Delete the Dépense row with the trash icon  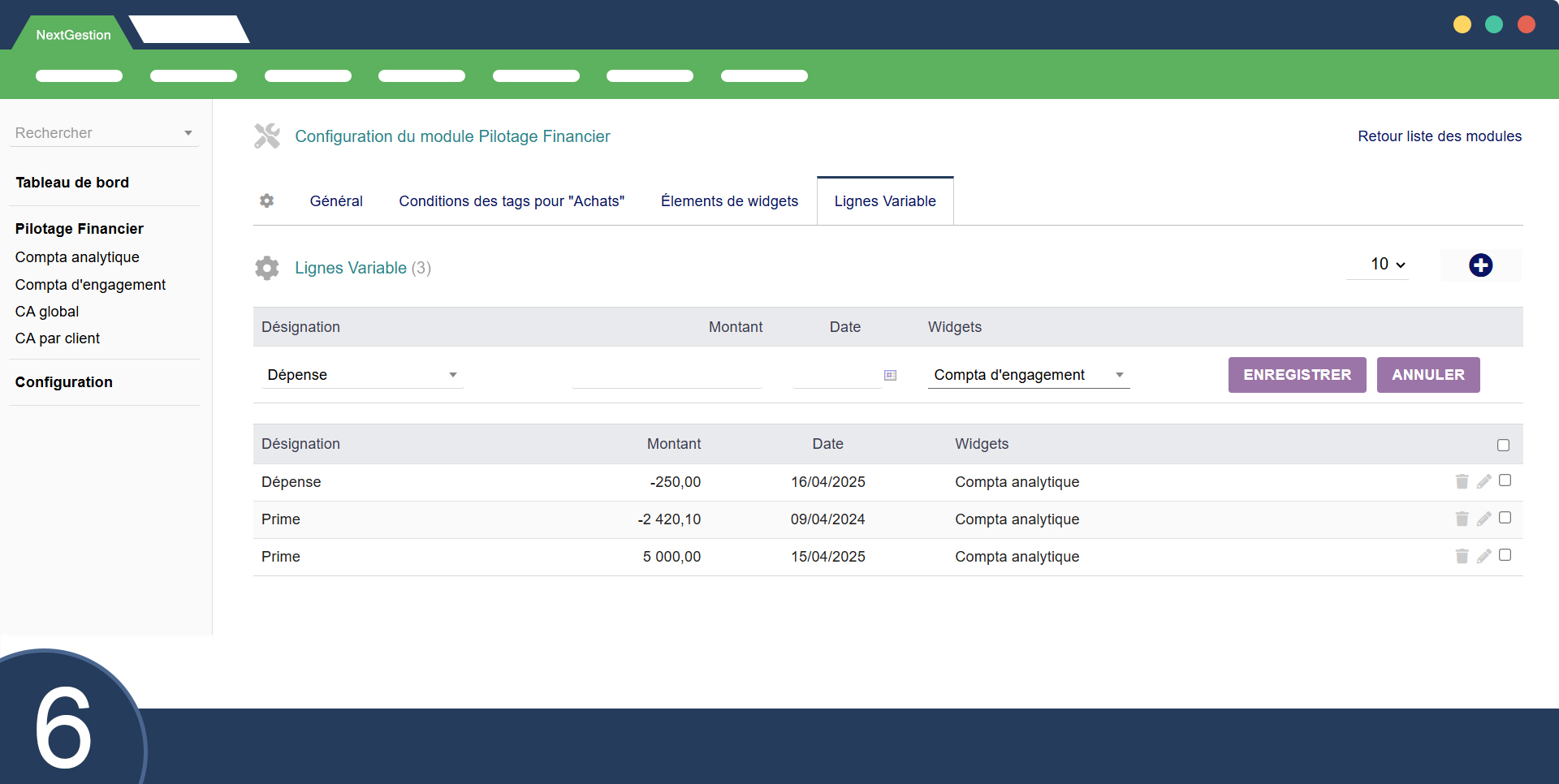point(1462,482)
